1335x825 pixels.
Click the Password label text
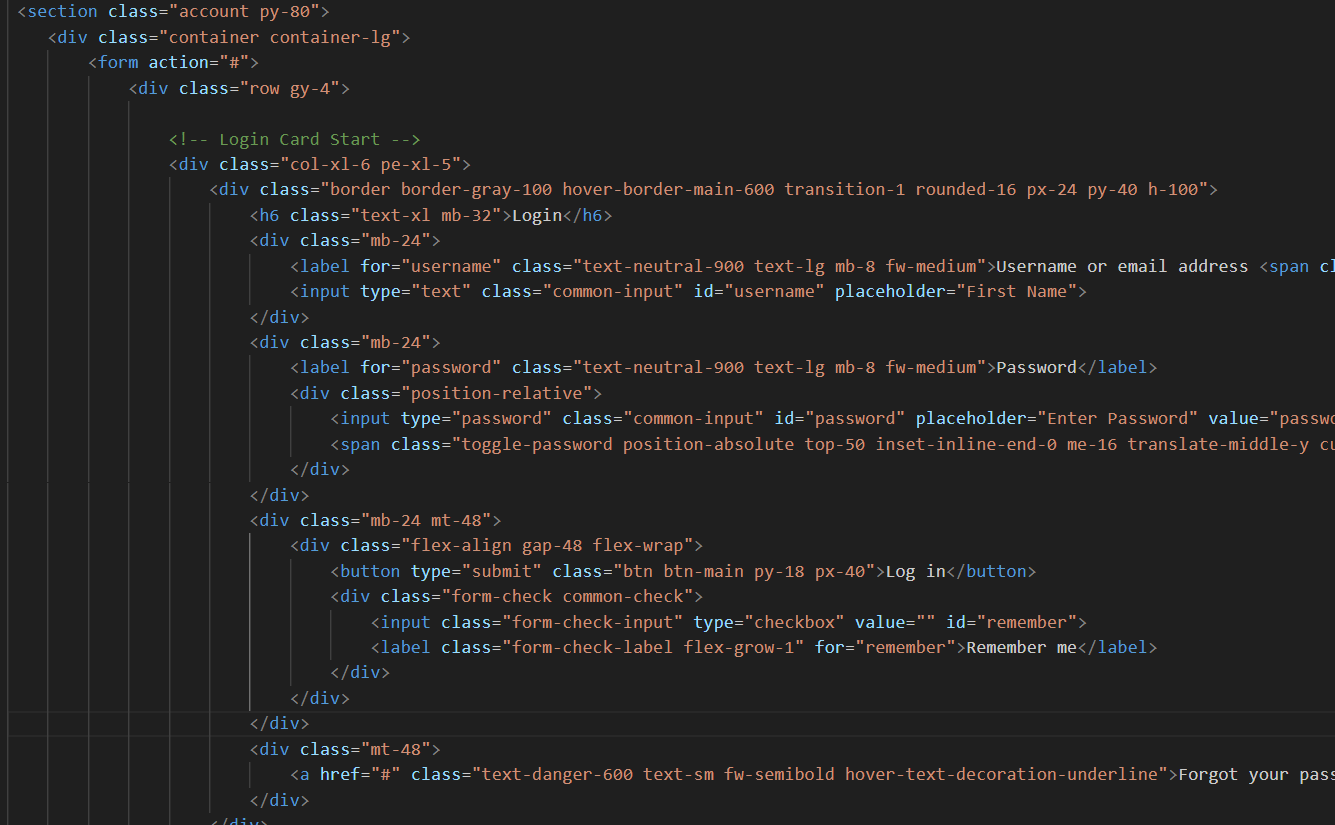point(1037,366)
